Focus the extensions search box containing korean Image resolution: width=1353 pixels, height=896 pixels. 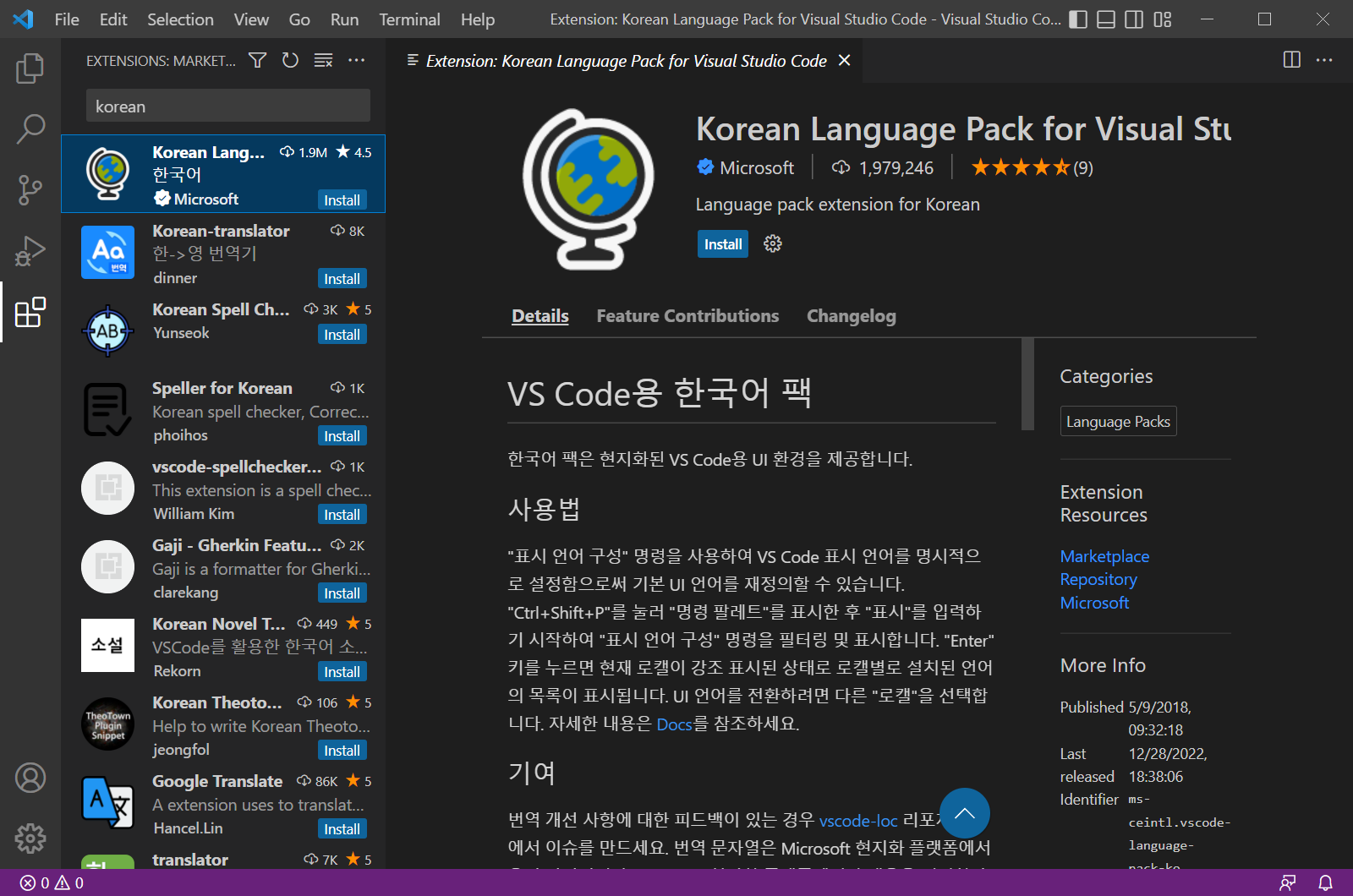[x=228, y=107]
